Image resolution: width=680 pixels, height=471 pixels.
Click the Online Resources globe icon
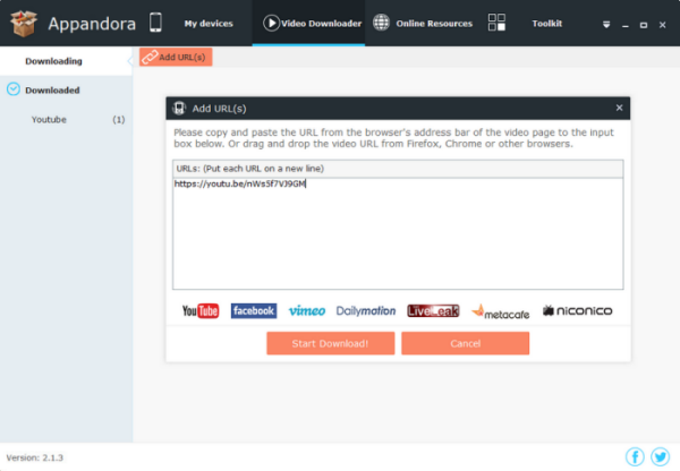[x=381, y=23]
